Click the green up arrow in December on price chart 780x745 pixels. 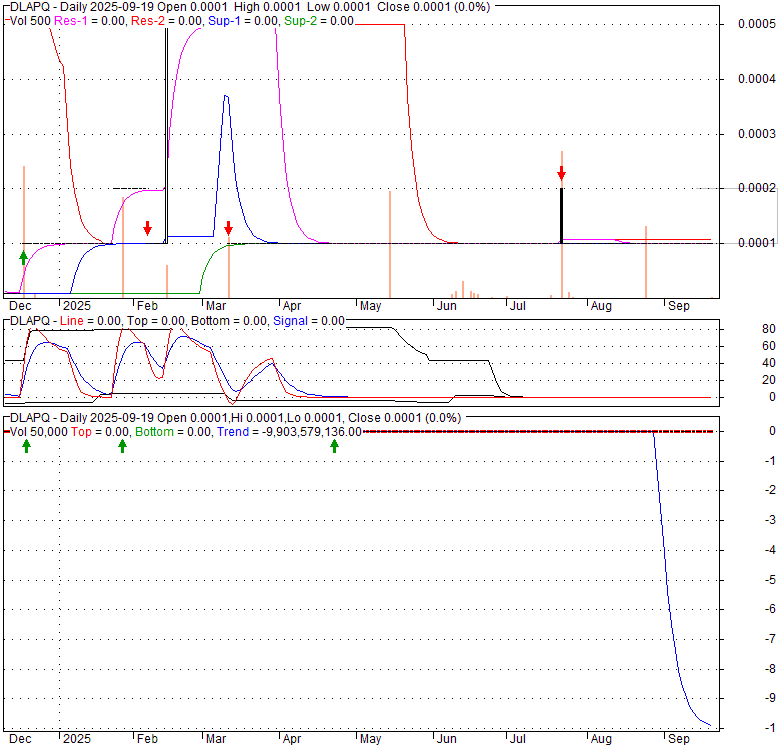click(x=23, y=257)
